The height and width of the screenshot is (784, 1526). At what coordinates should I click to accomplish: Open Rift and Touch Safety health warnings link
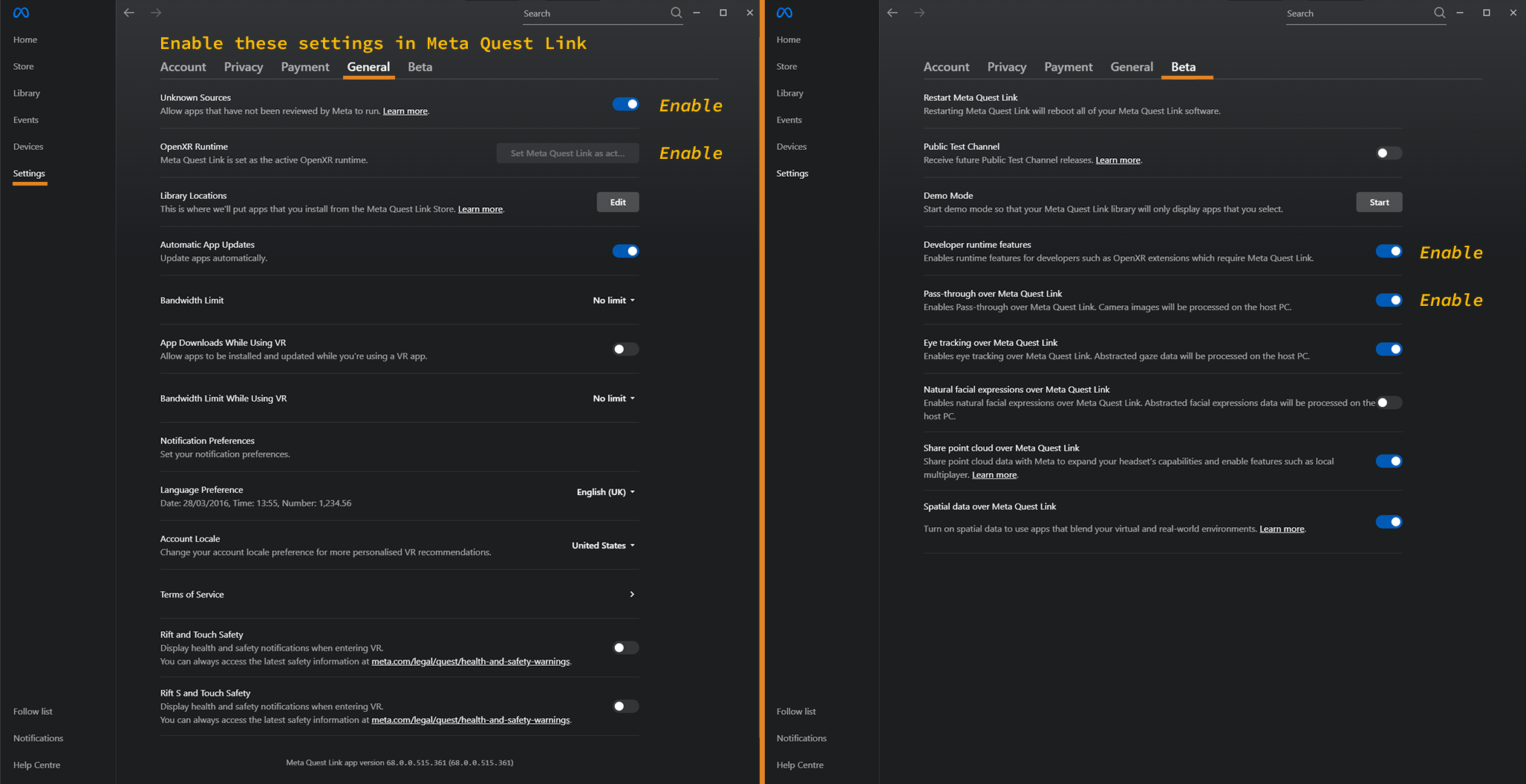[471, 661]
